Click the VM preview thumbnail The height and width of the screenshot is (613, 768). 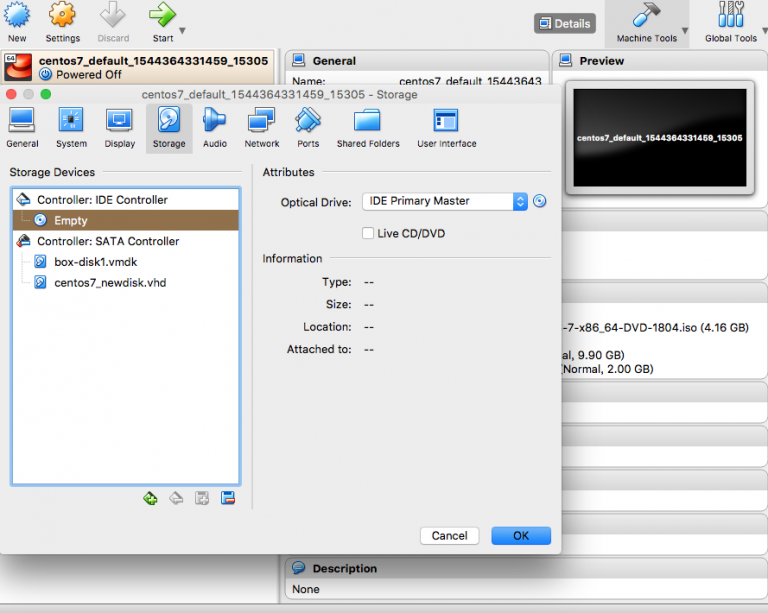660,137
